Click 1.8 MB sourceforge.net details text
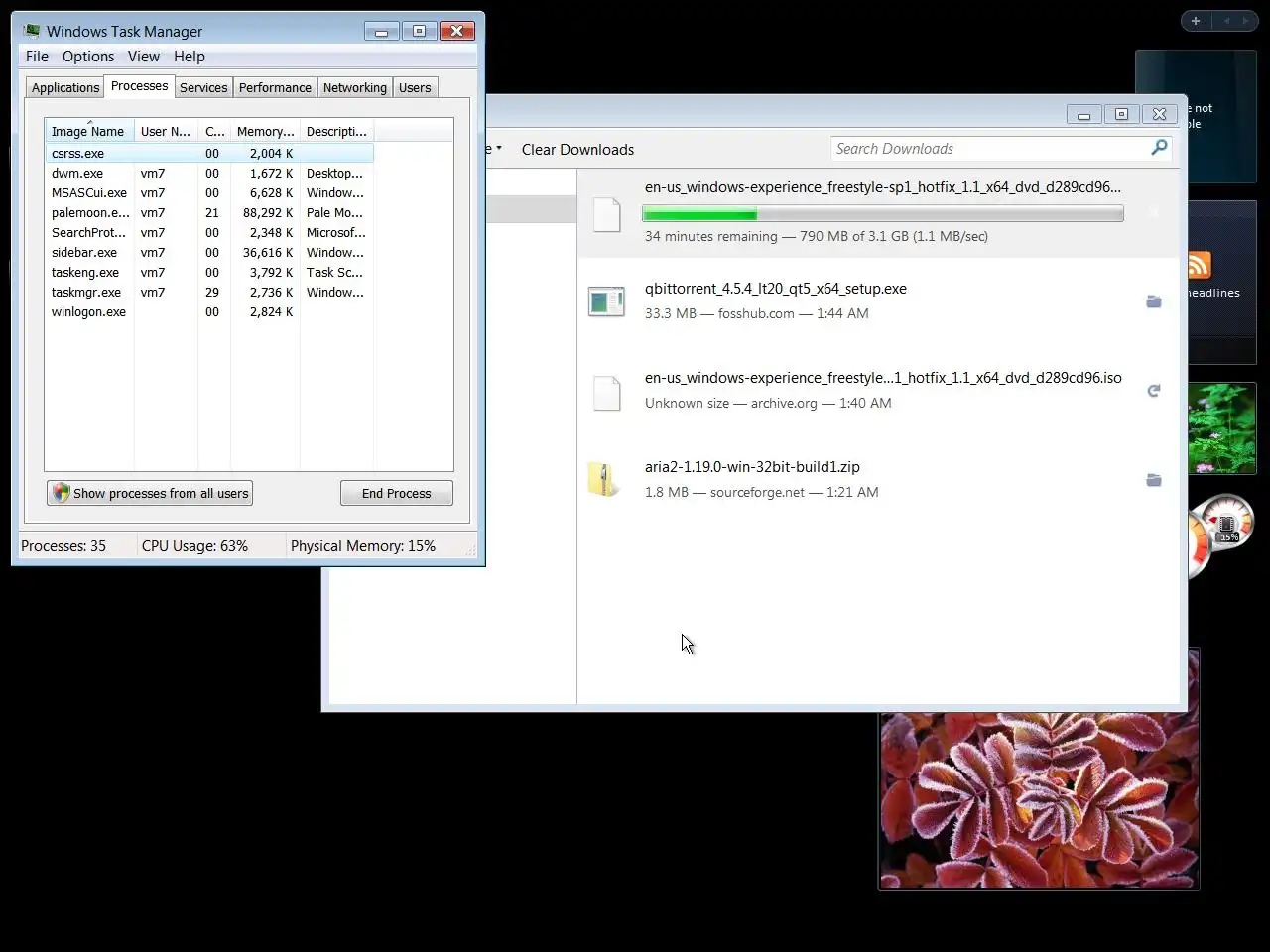 [761, 492]
